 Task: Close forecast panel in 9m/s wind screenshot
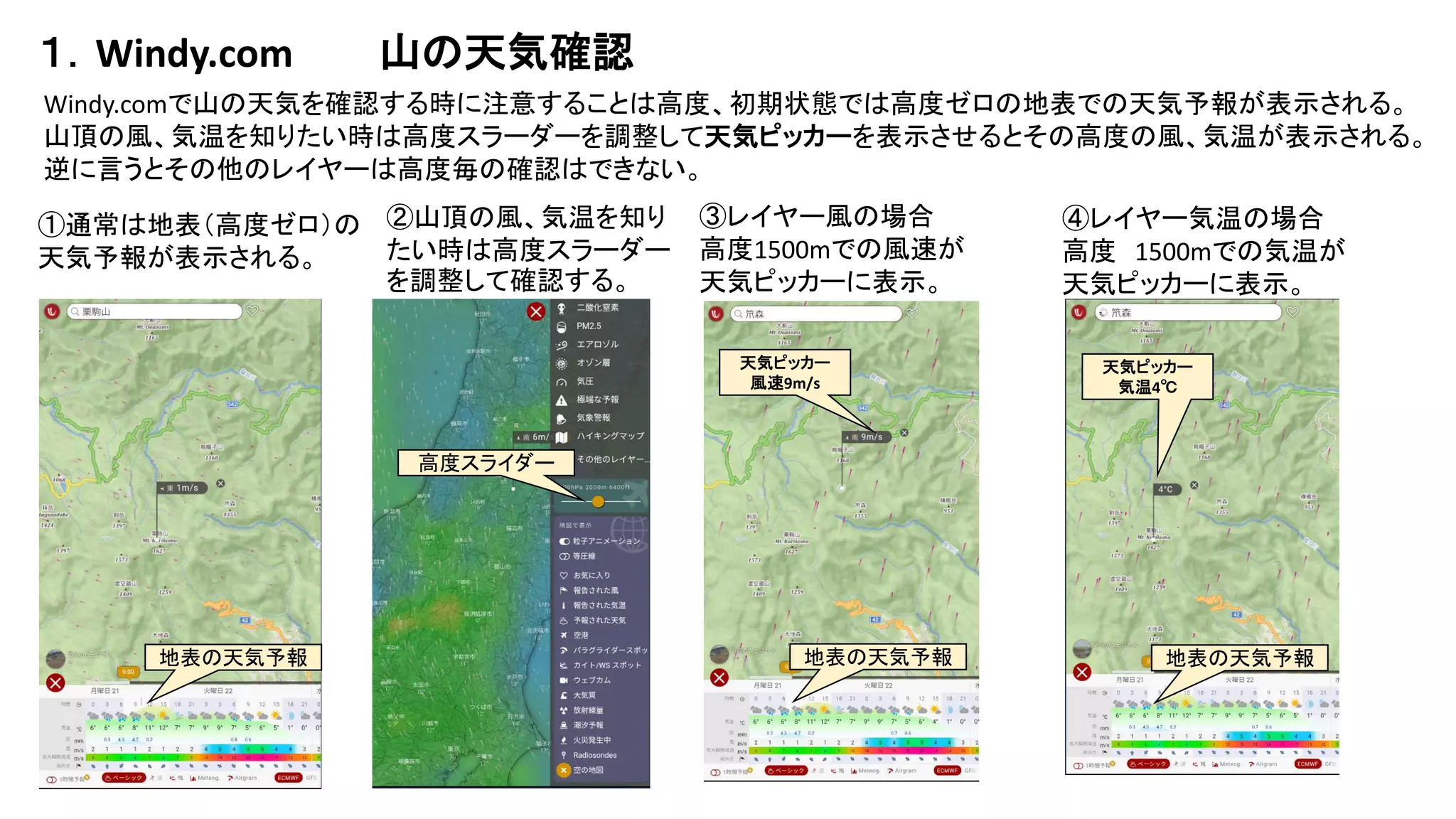[719, 678]
